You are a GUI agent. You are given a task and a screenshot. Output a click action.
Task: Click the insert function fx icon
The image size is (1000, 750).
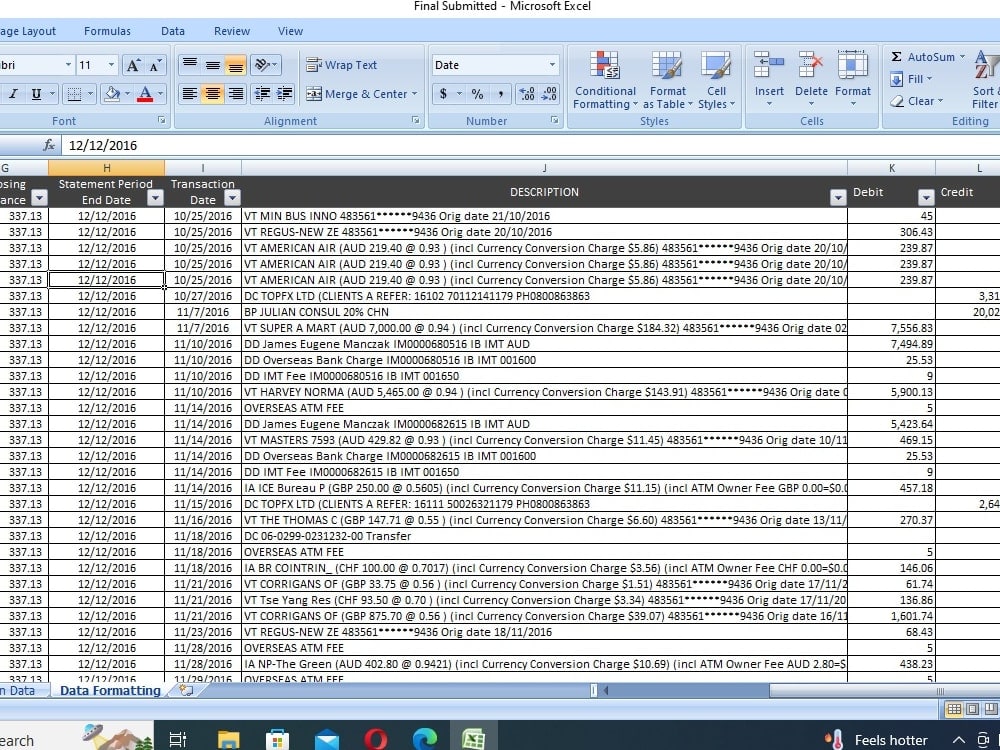(49, 145)
